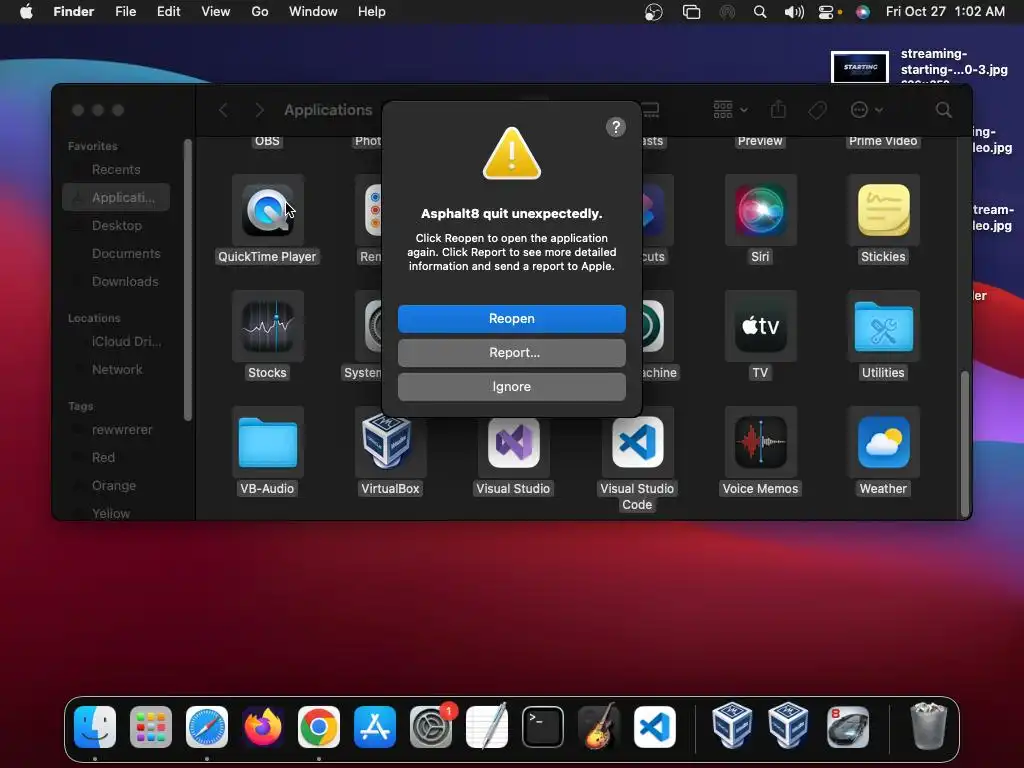
Task: Open System Preferences from the Dock
Action: point(431,726)
